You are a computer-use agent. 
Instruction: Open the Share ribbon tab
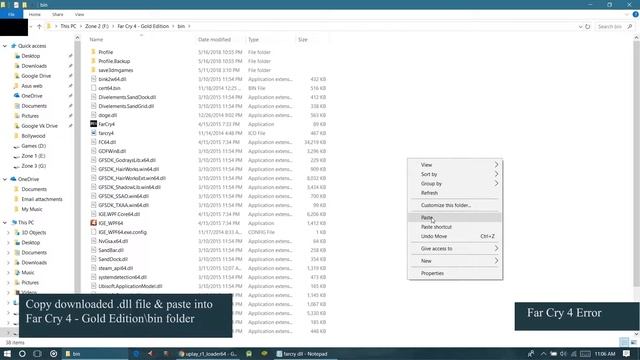(x=58, y=14)
